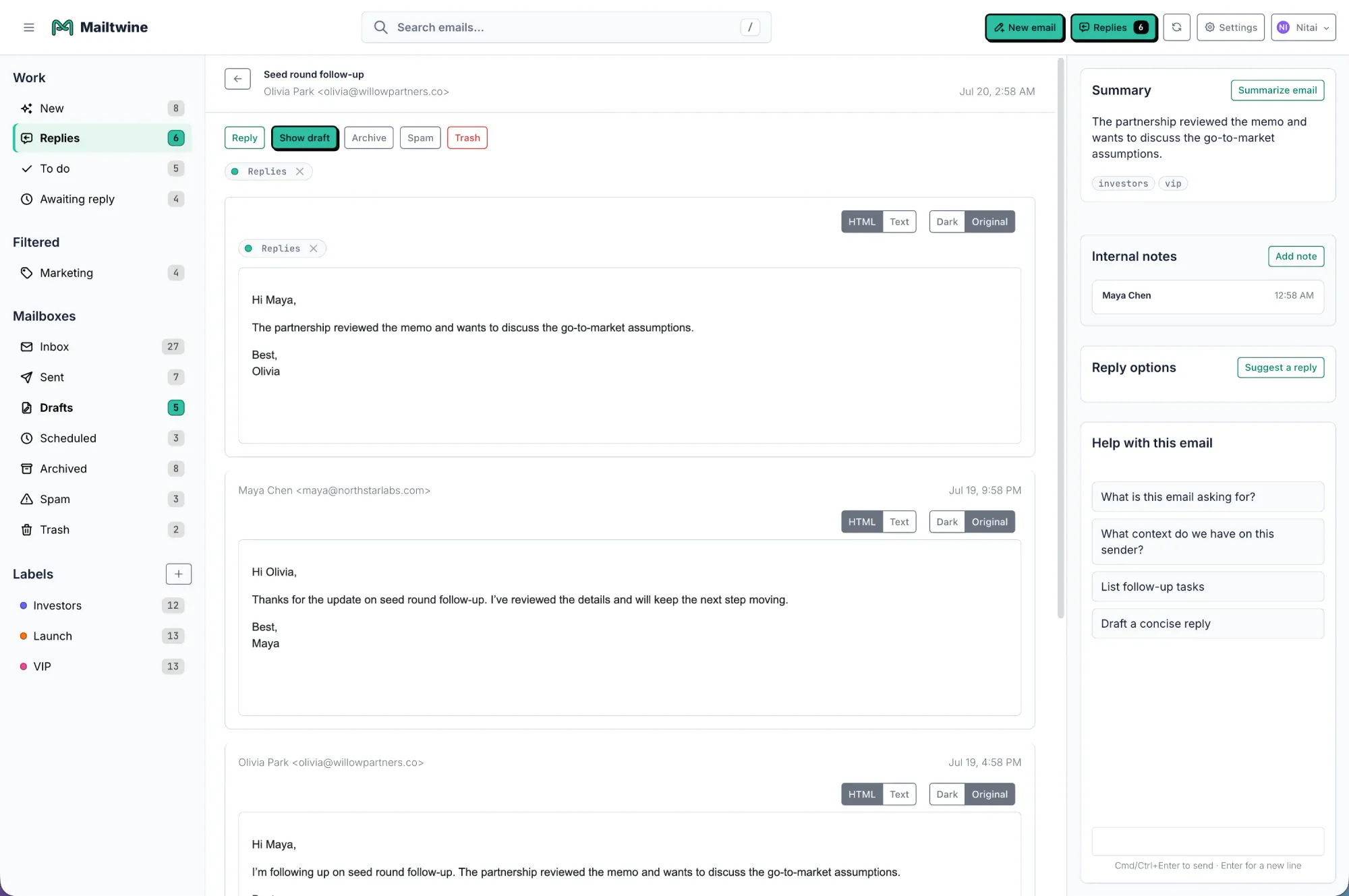Click the New email button
Image resolution: width=1349 pixels, height=896 pixels.
pos(1025,28)
